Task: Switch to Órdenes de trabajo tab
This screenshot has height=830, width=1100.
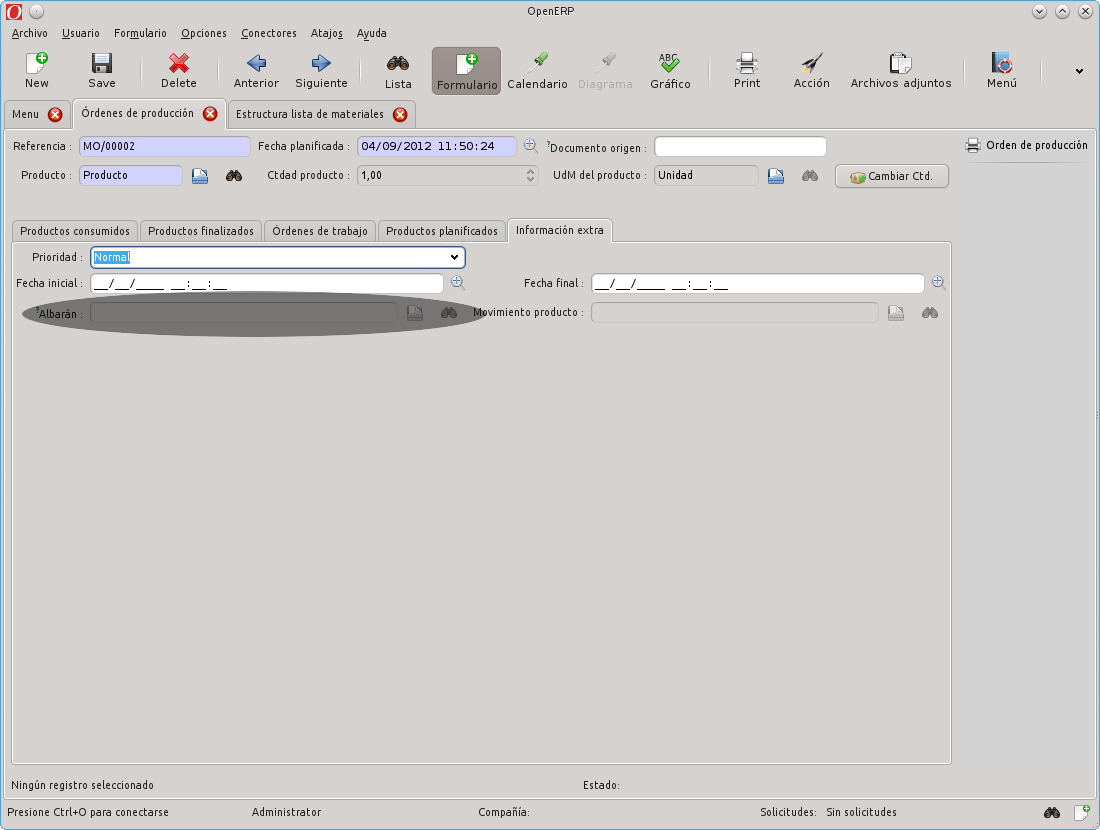Action: (320, 231)
